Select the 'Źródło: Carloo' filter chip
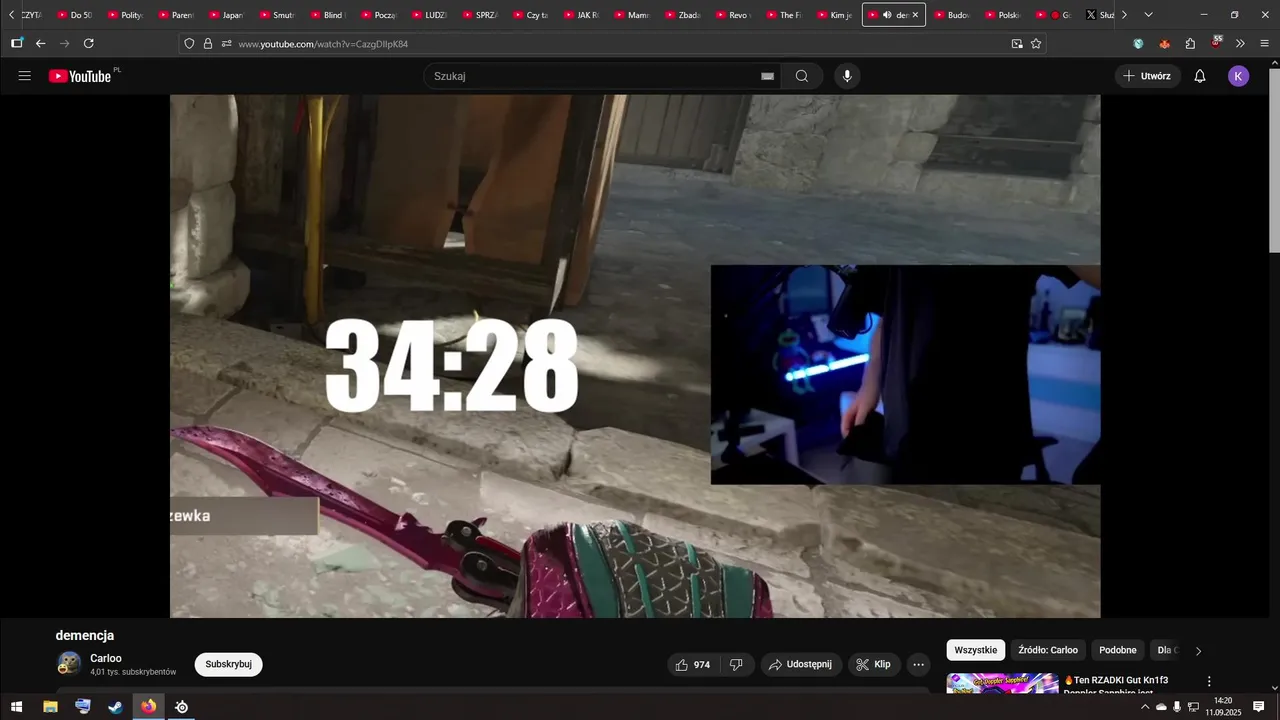Image resolution: width=1280 pixels, height=720 pixels. tap(1048, 650)
